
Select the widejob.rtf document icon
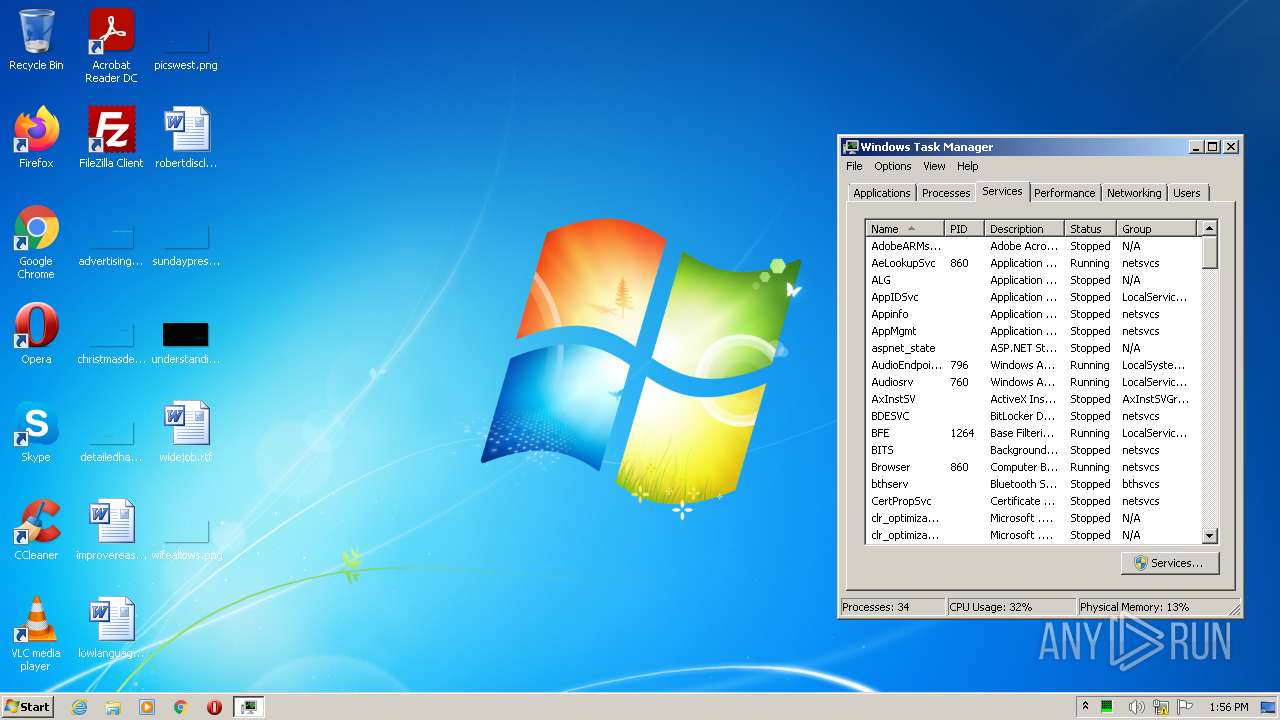186,432
